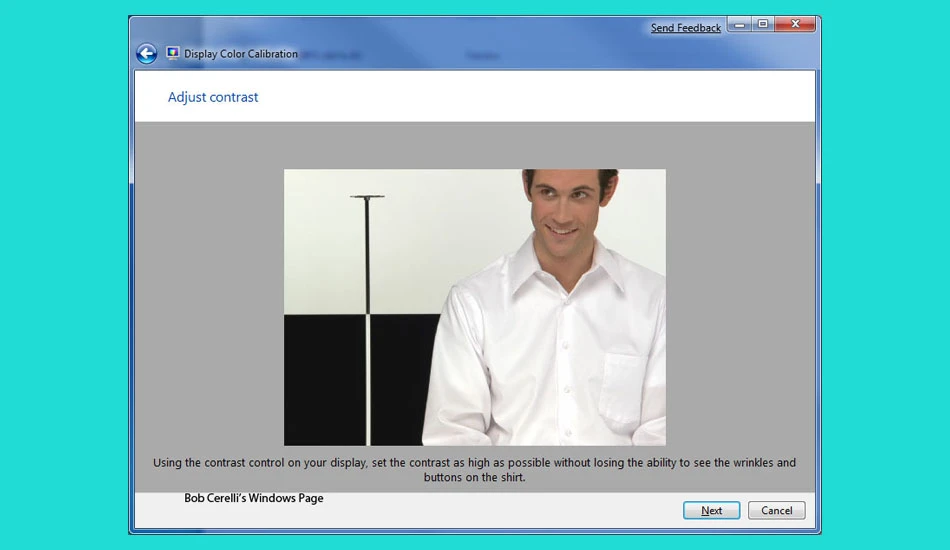The width and height of the screenshot is (950, 550).
Task: Click the contrast sample photo of the man
Action: (x=474, y=307)
